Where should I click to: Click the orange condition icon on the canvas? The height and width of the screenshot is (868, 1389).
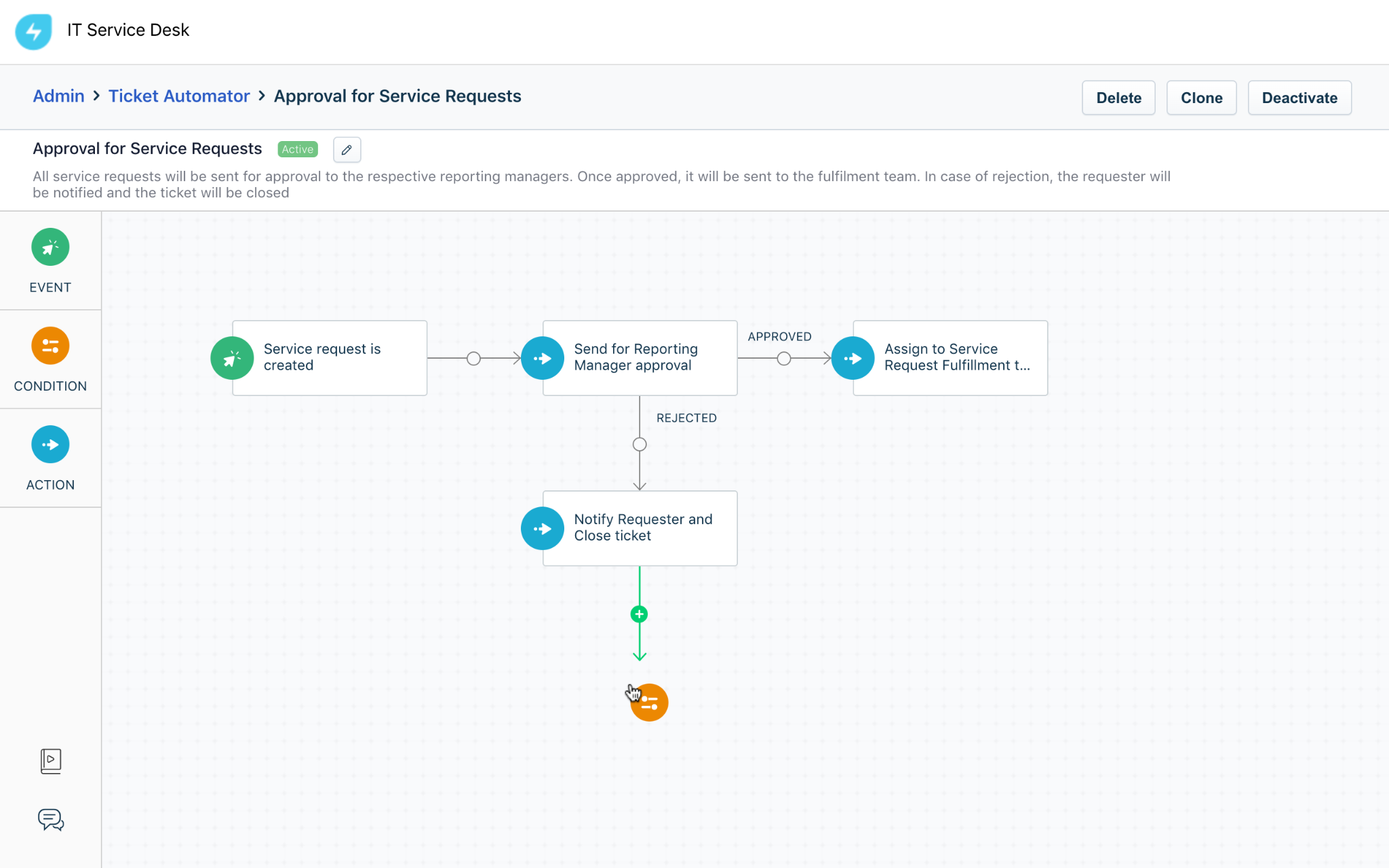click(x=649, y=702)
